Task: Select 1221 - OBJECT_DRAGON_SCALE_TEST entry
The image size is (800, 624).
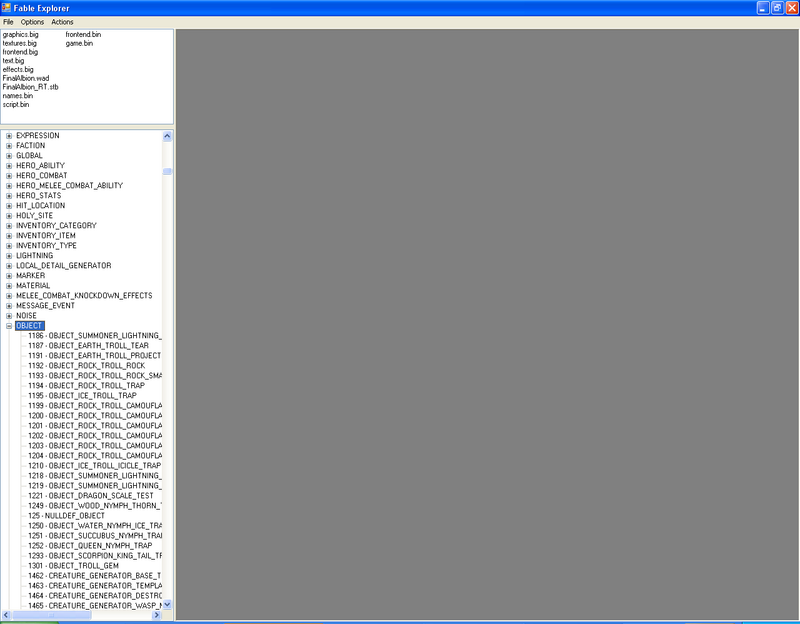Action: 91,496
